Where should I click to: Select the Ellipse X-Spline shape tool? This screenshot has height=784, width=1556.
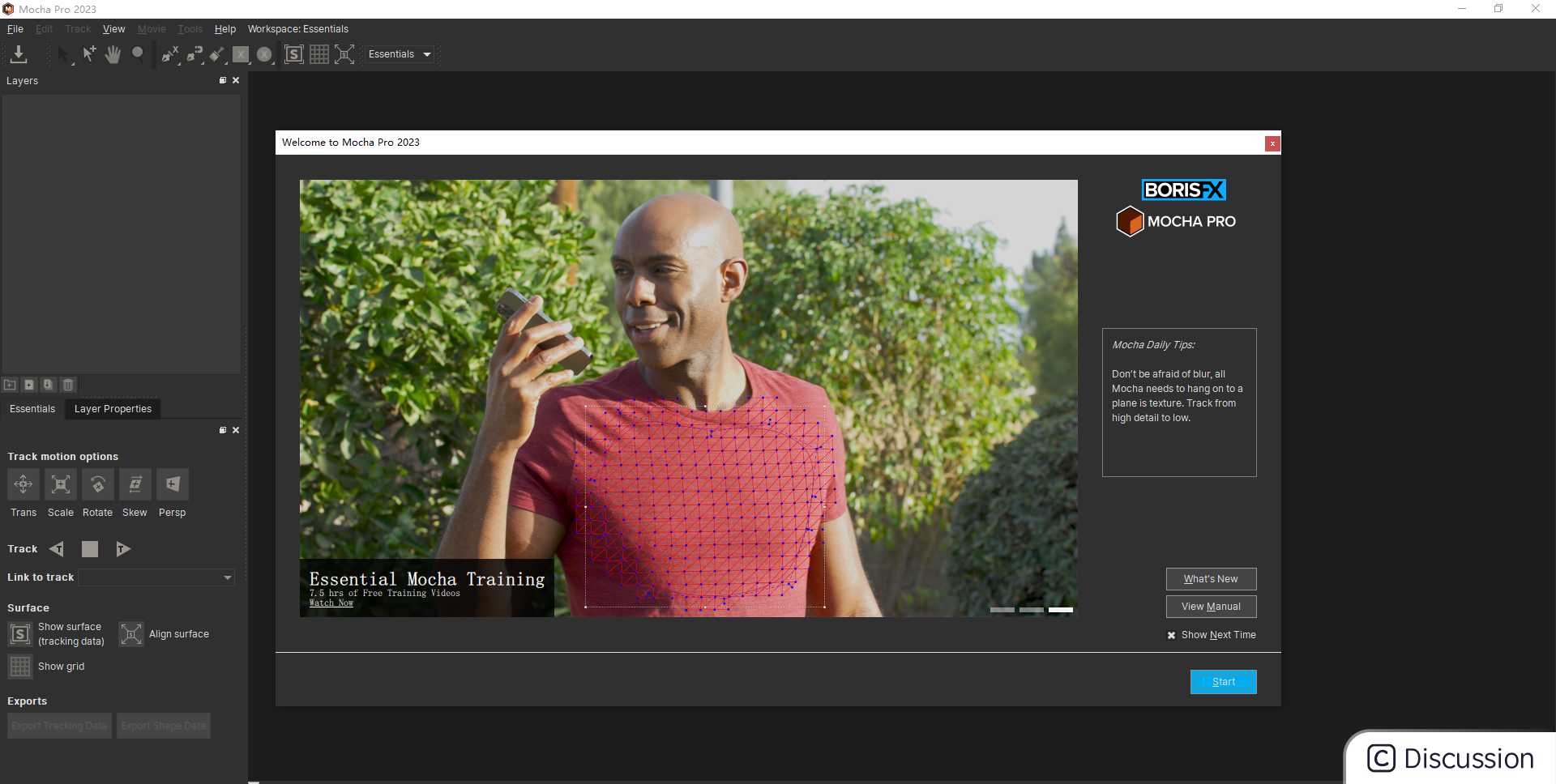tap(264, 54)
